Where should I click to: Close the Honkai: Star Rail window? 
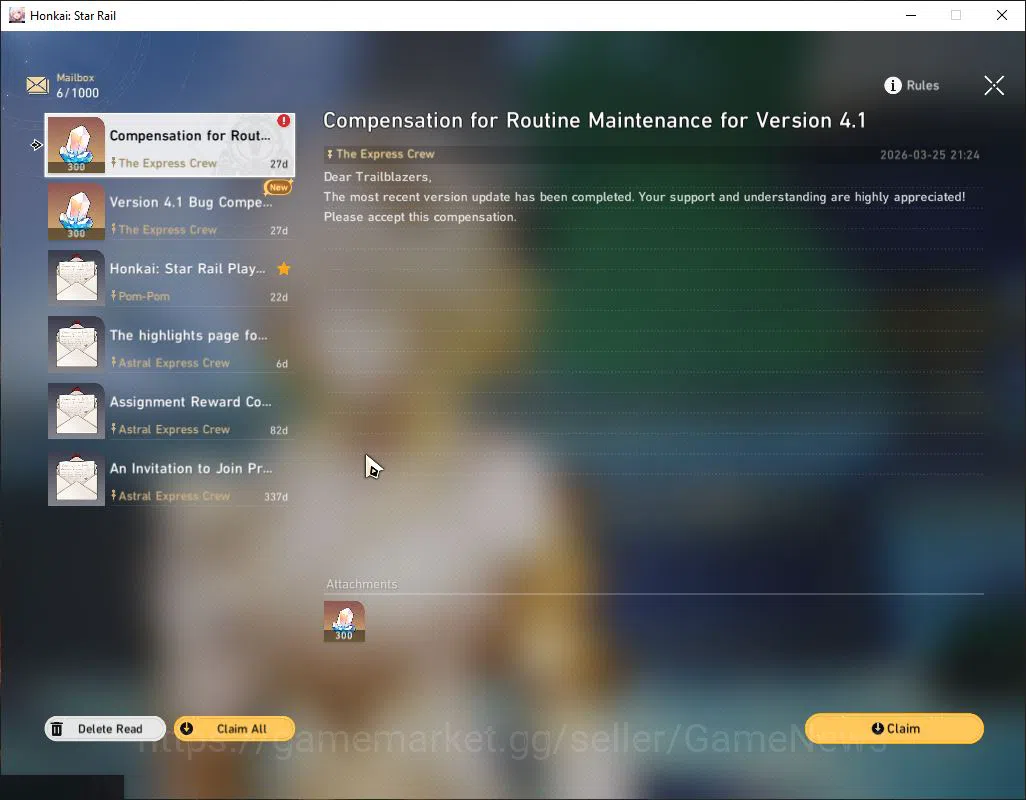pos(1002,15)
